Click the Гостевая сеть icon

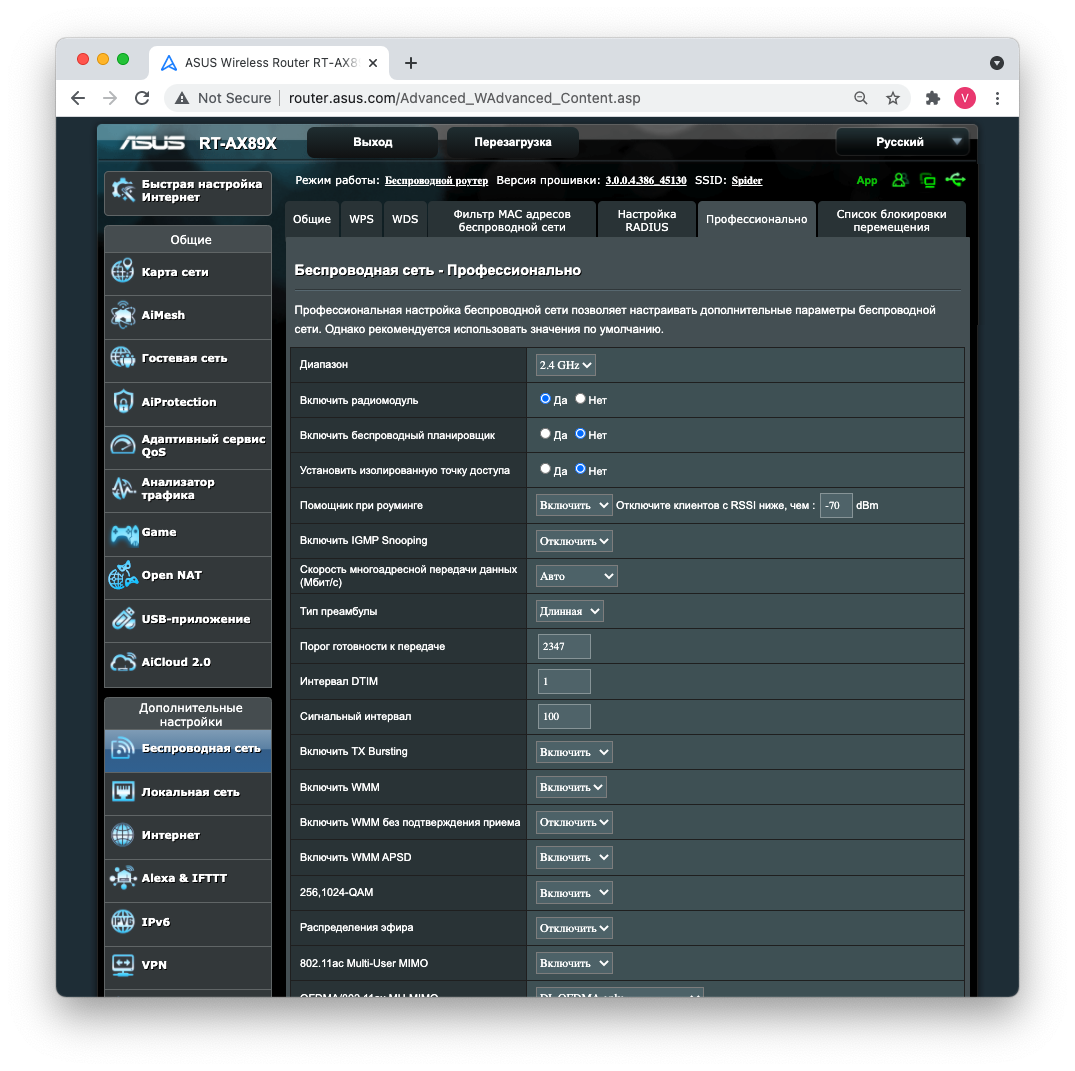pyautogui.click(x=123, y=357)
